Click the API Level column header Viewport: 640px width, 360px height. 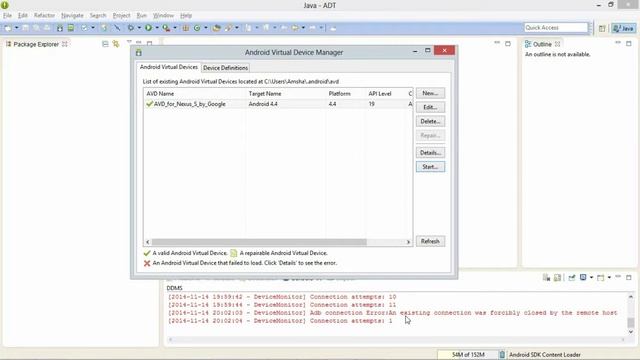click(385, 93)
